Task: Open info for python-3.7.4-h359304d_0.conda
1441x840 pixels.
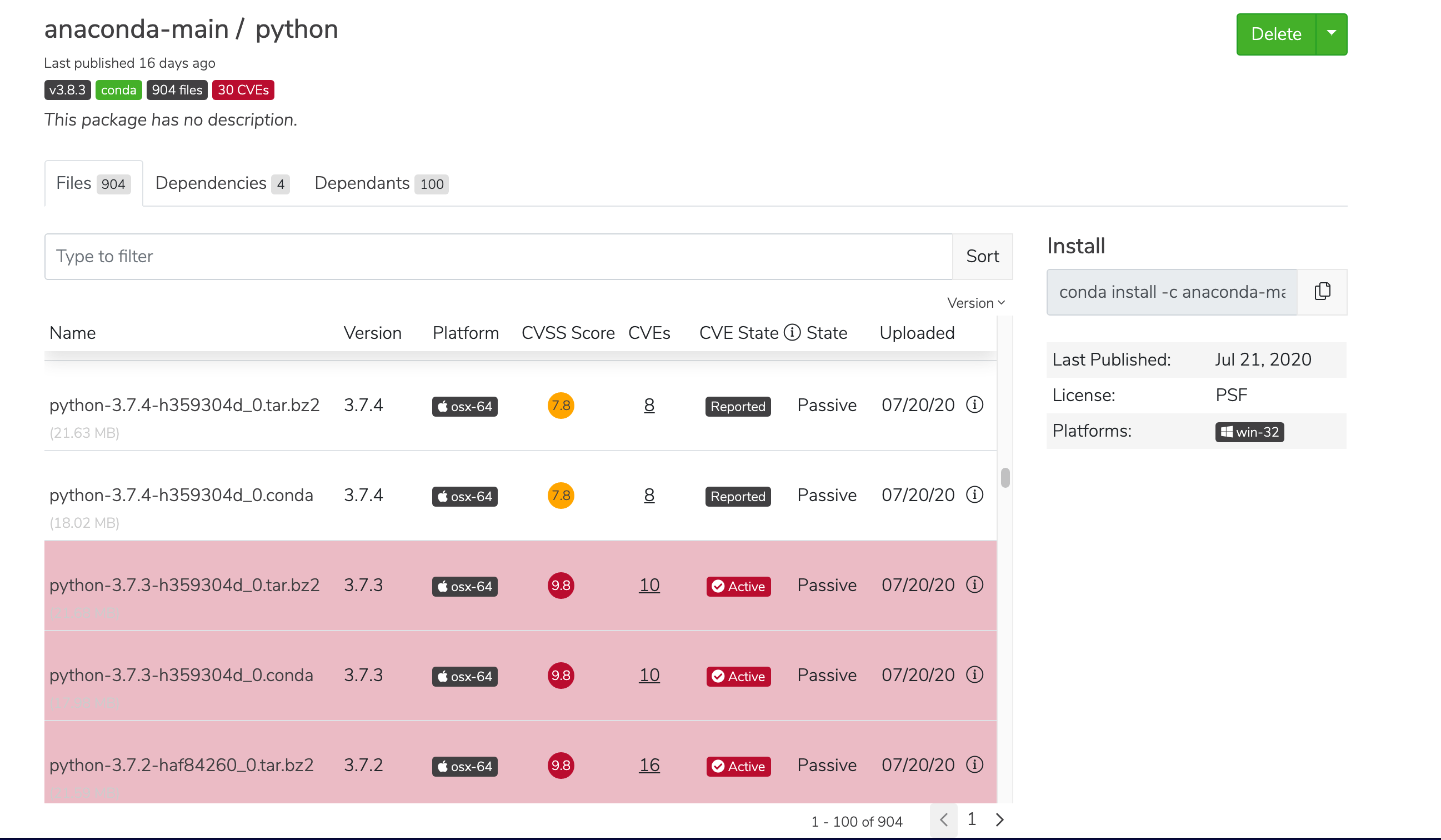Action: pyautogui.click(x=974, y=494)
